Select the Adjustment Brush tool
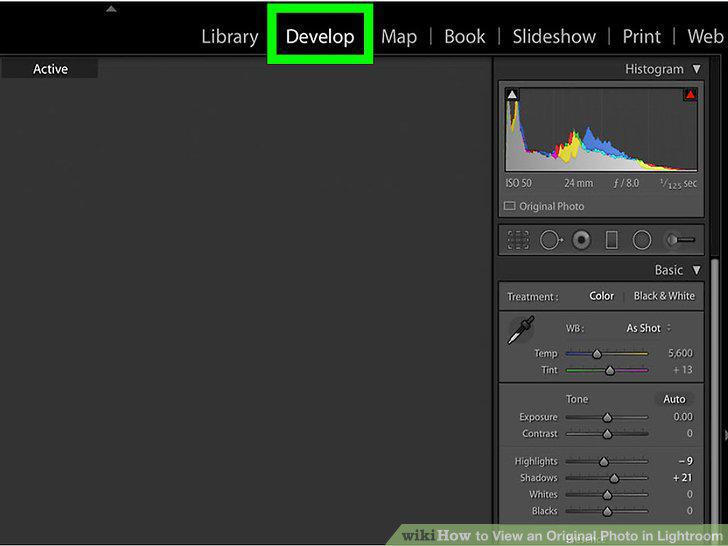Viewport: 728px width, 546px height. (x=680, y=240)
